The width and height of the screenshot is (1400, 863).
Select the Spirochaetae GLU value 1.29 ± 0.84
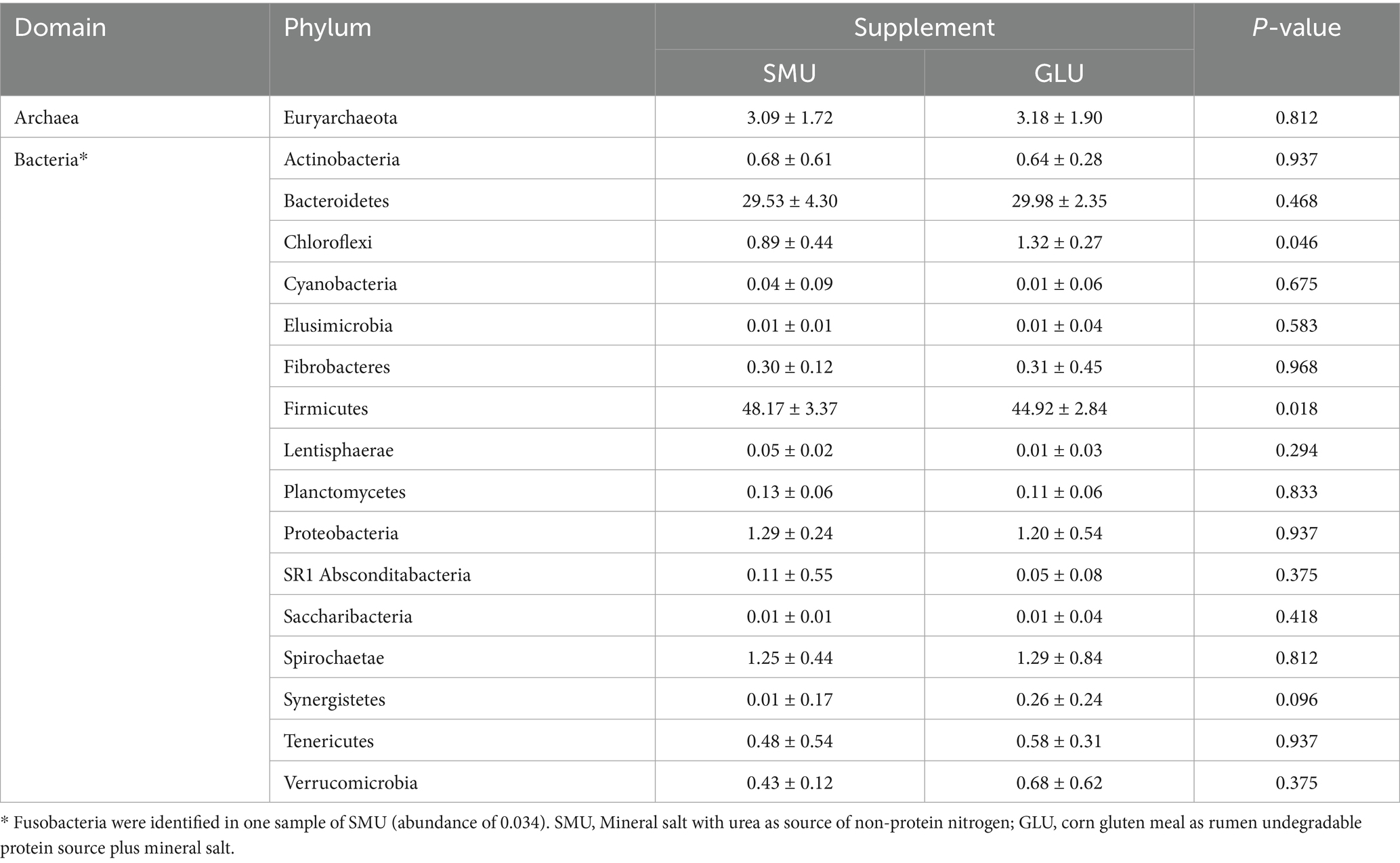(x=1059, y=658)
